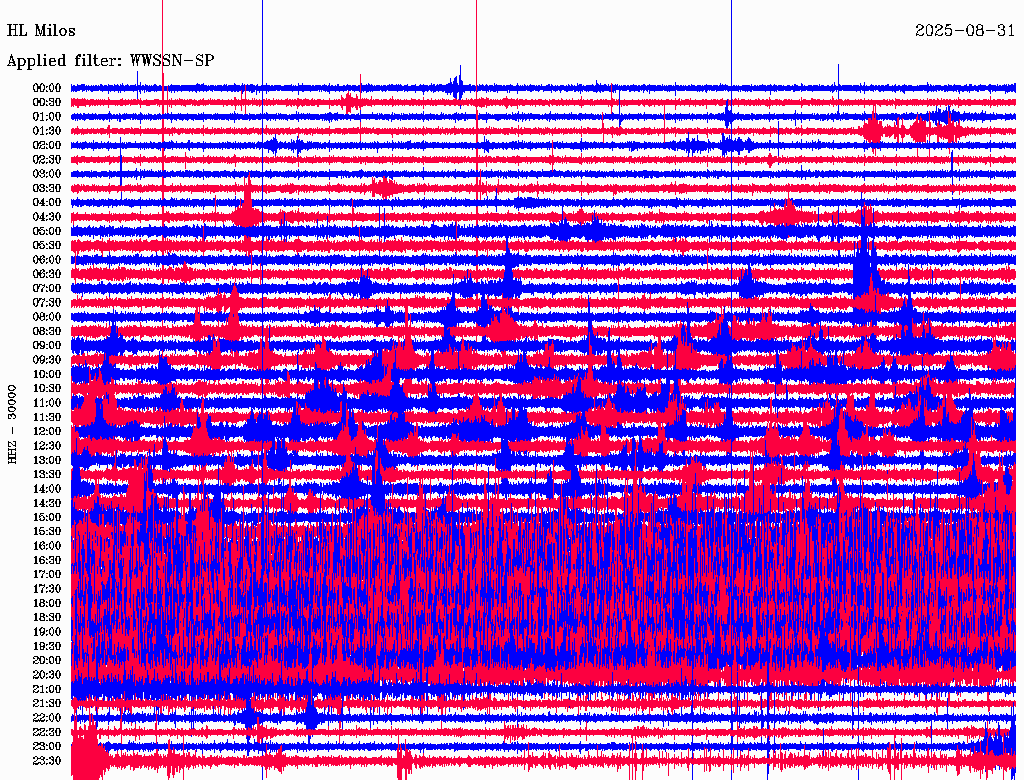Select the 14:30 time row label
Image resolution: width=1024 pixels, height=780 pixels.
point(47,503)
